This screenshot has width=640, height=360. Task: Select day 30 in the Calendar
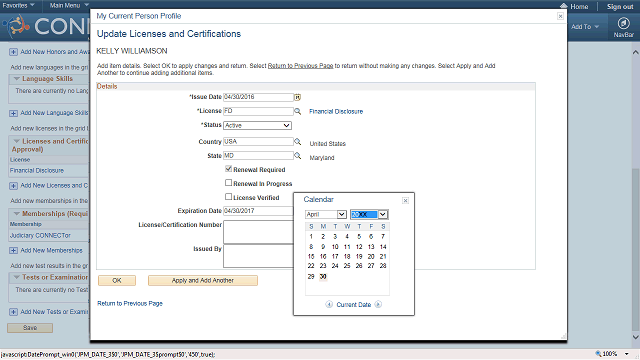(x=323, y=276)
